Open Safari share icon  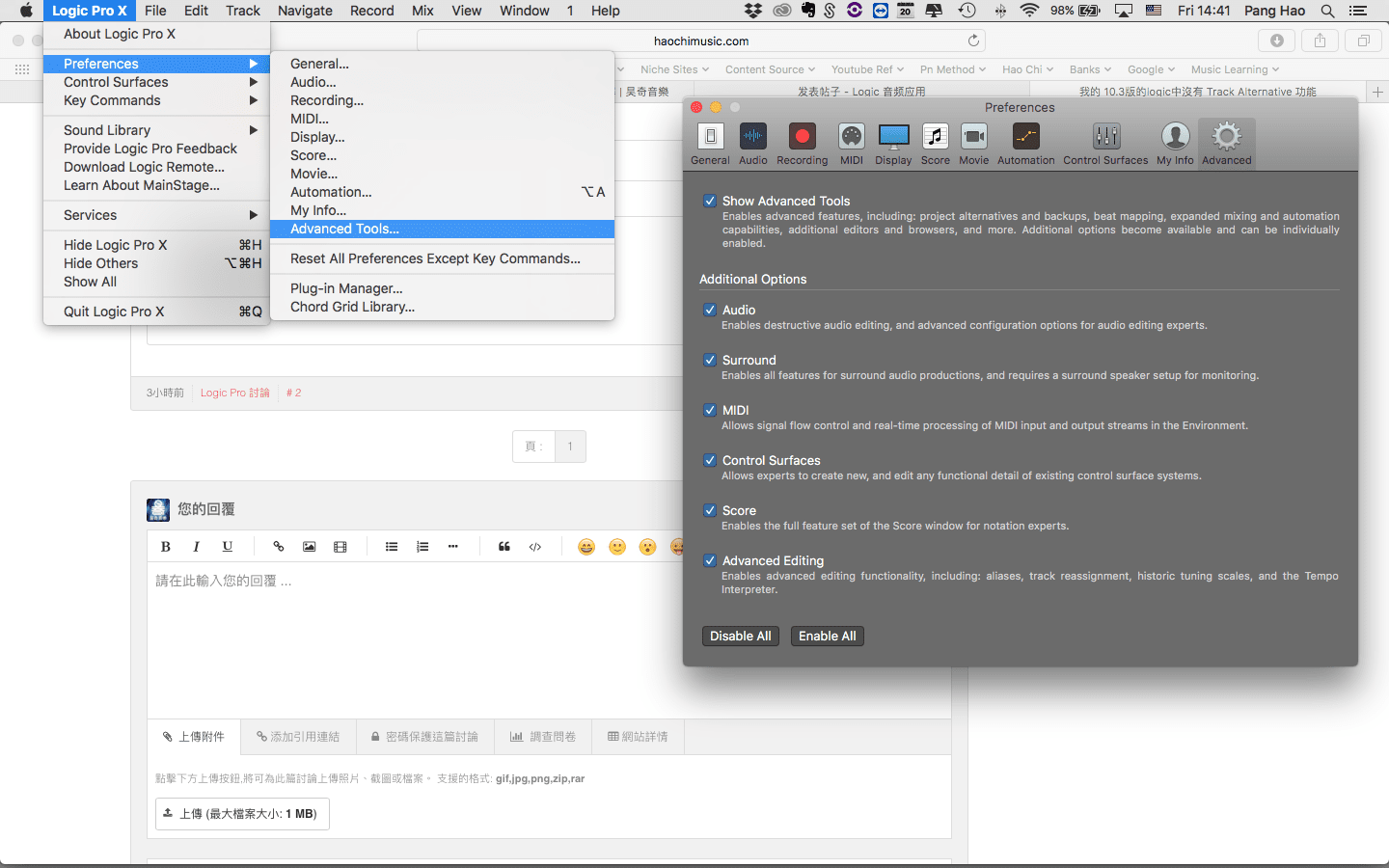pos(1320,41)
